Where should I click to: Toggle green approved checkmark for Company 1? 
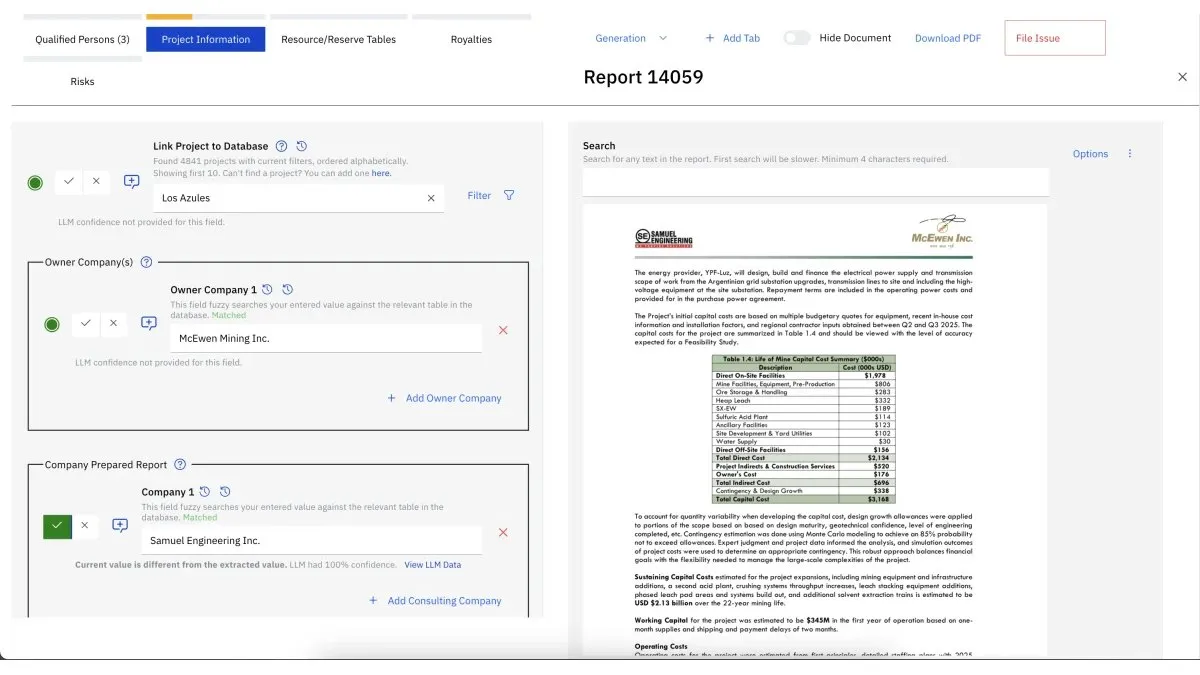click(x=57, y=525)
